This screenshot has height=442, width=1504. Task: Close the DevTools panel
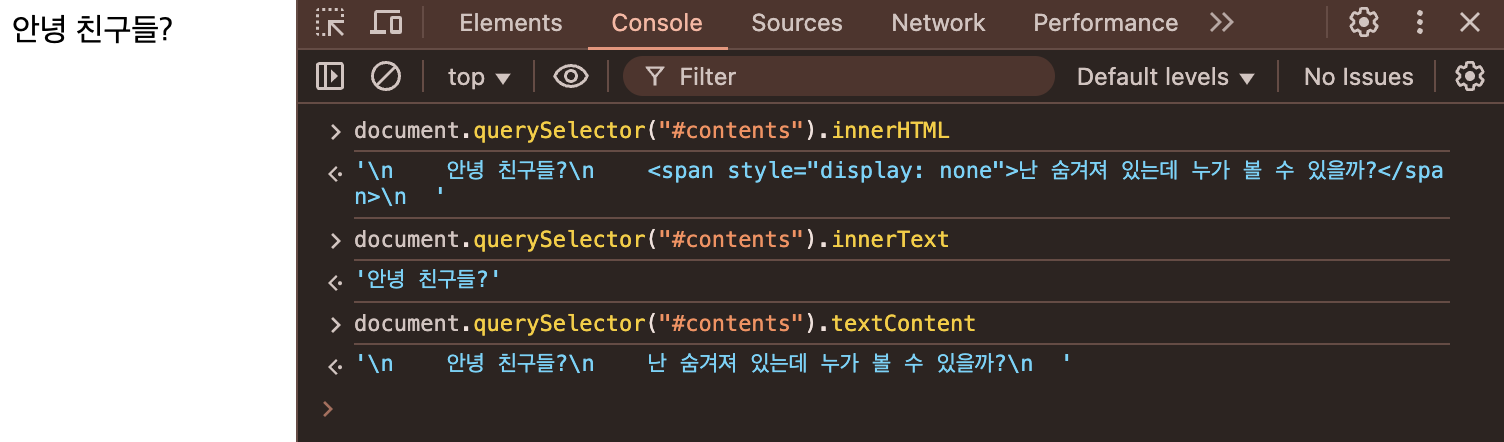pyautogui.click(x=1469, y=23)
